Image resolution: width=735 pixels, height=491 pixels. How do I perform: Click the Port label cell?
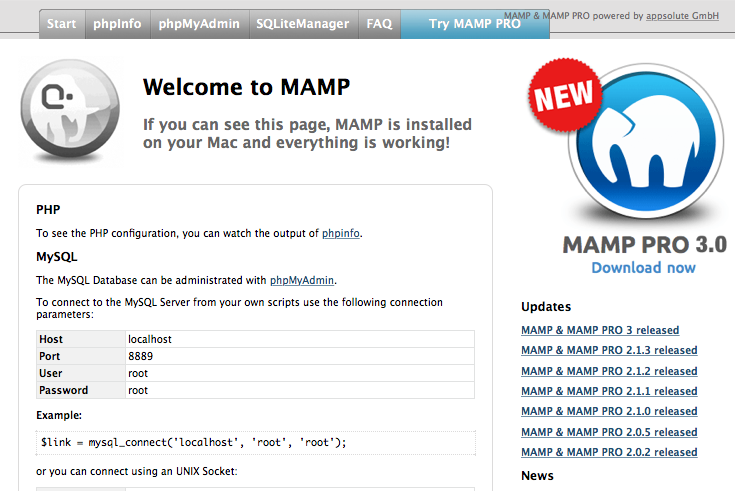(x=81, y=356)
